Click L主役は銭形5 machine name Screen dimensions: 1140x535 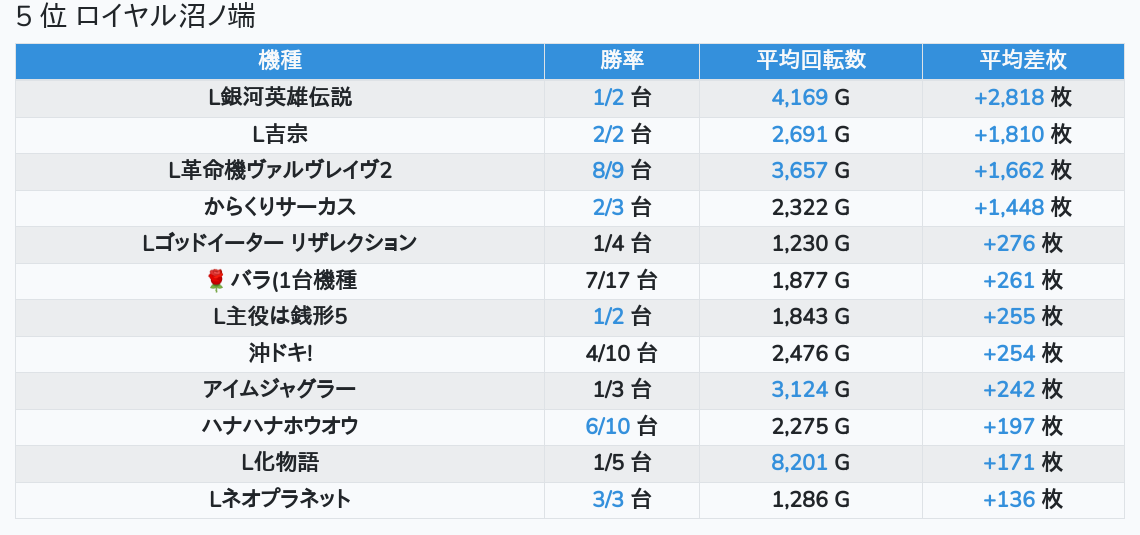point(280,317)
